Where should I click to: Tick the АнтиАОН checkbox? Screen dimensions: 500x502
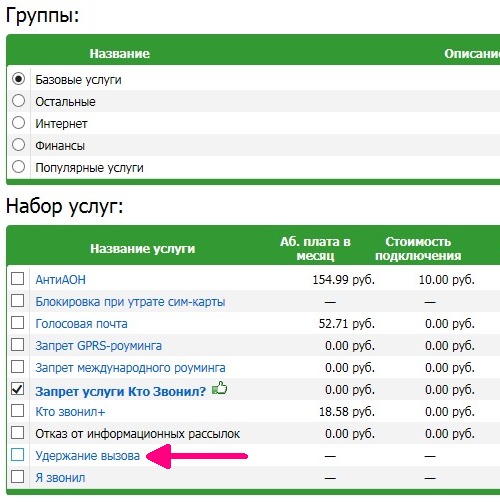tap(17, 279)
